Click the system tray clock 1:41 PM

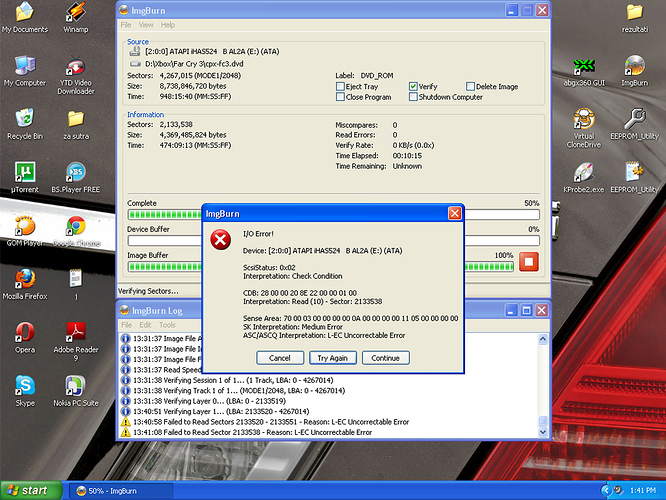pos(643,491)
